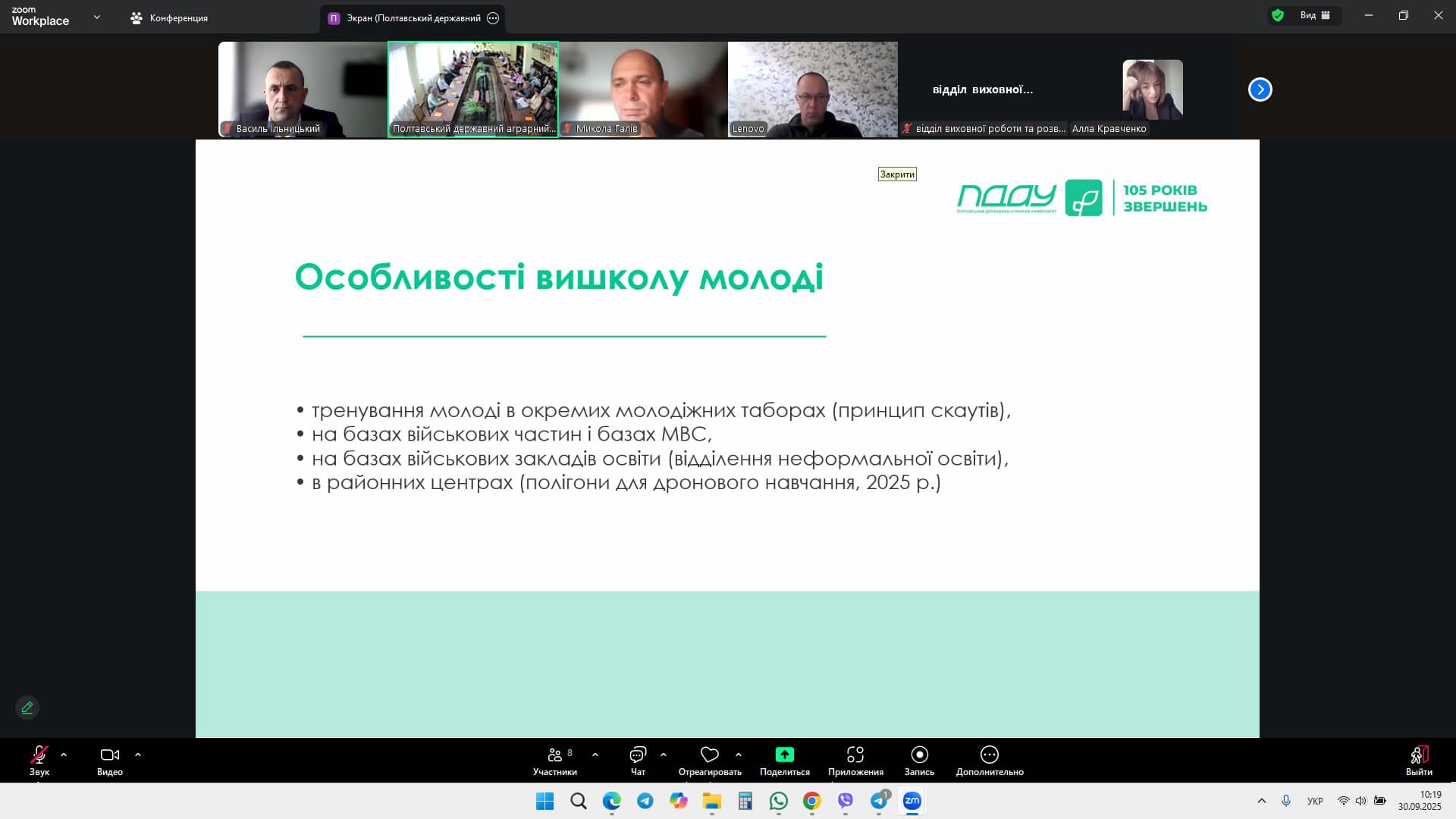This screenshot has width=1456, height=819.
Task: Toggle camera with Видео button
Action: (109, 760)
